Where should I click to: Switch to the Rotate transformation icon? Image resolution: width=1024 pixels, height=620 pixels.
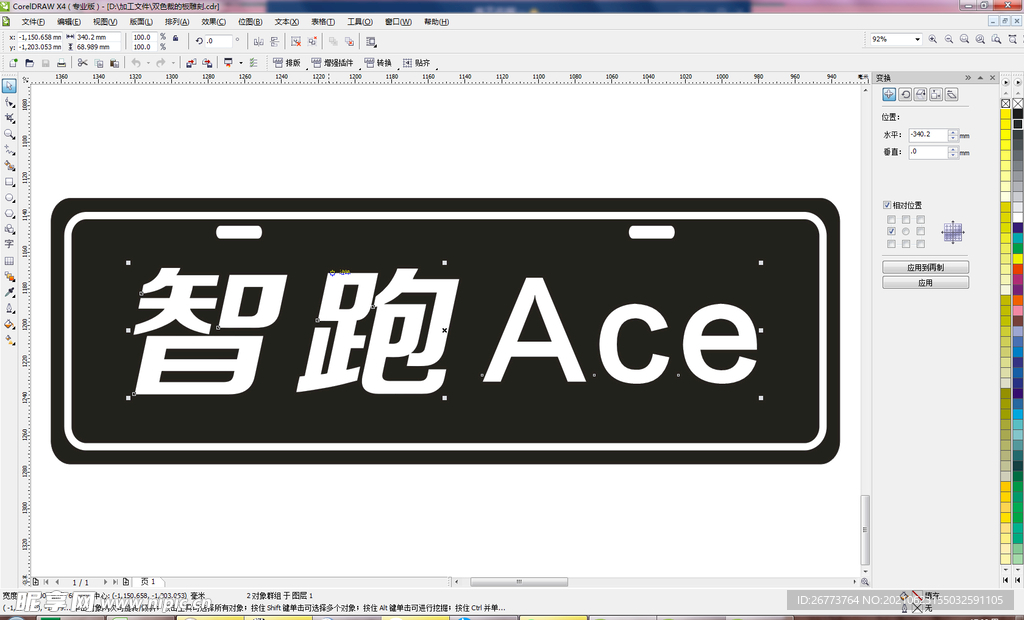click(905, 94)
